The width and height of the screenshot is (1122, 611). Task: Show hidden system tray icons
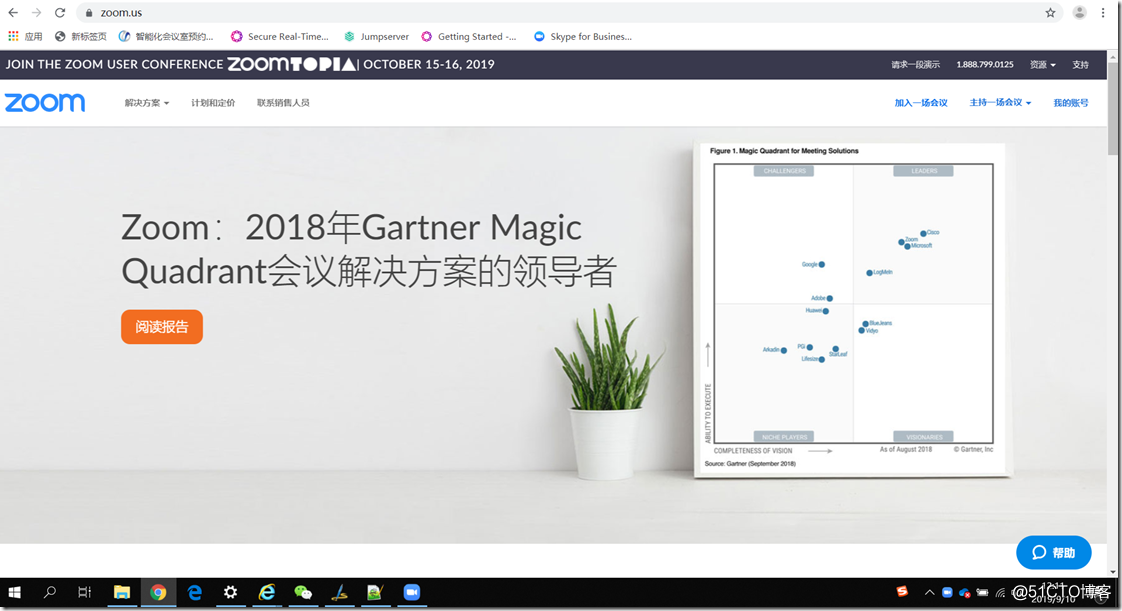point(929,592)
